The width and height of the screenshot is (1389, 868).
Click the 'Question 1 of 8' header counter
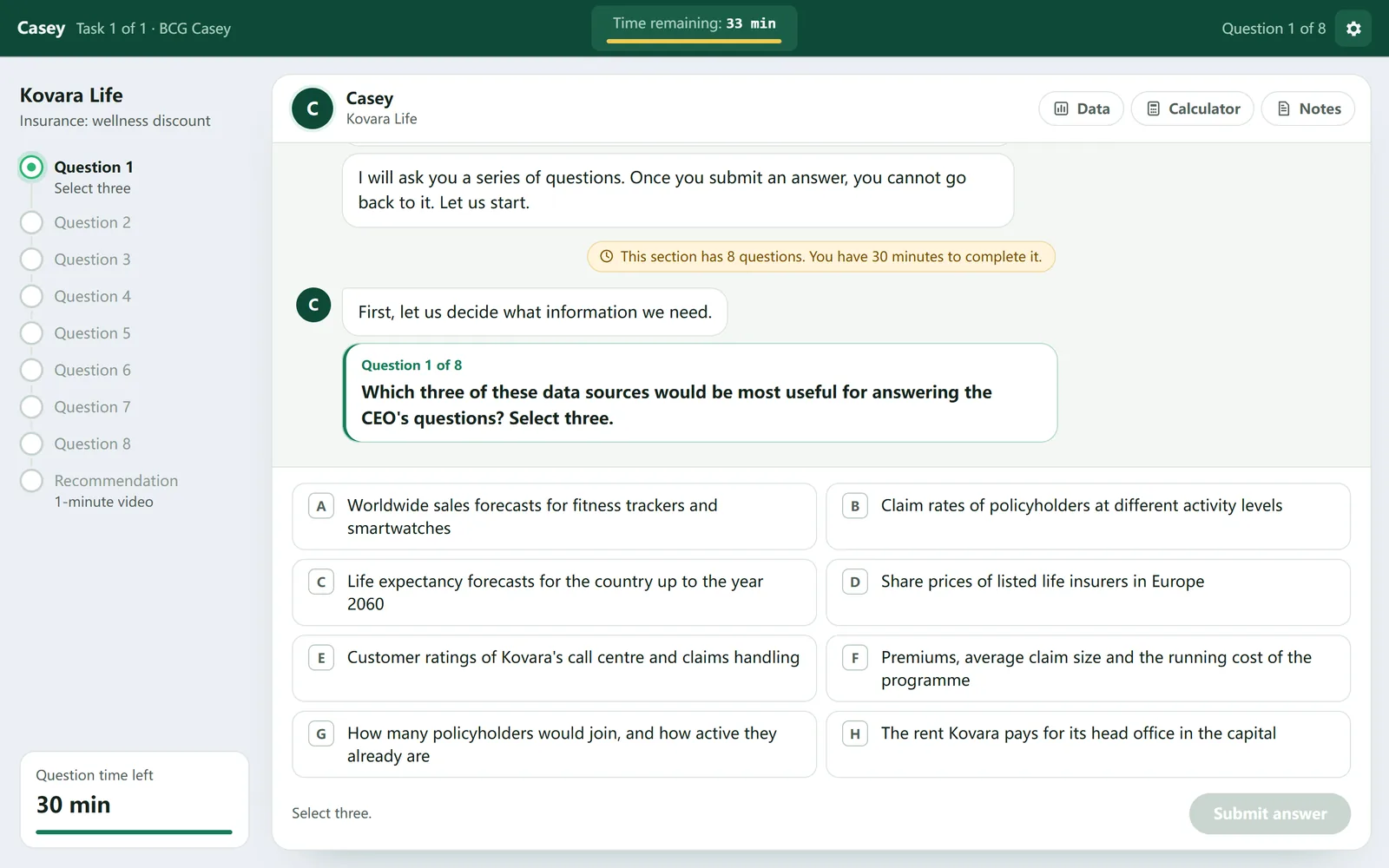[1274, 29]
